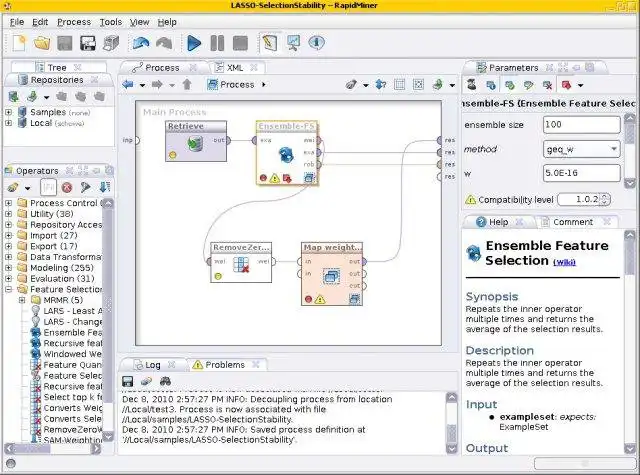
Task: Click the Save As toolbar icon
Action: tap(88, 43)
